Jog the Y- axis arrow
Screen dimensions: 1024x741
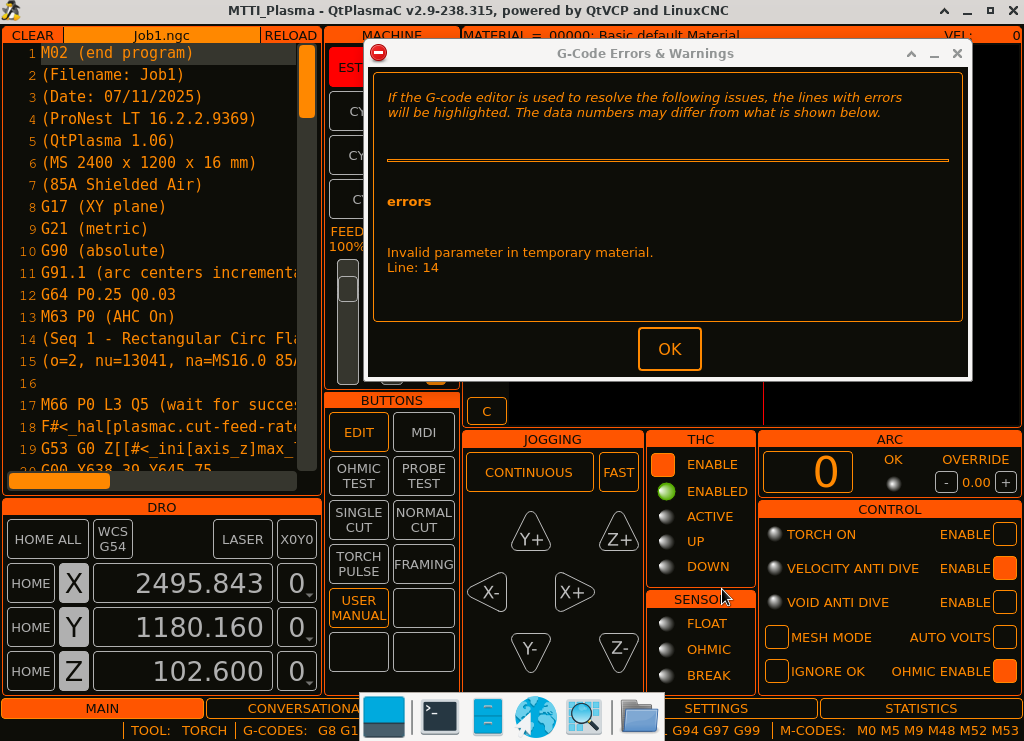(530, 651)
